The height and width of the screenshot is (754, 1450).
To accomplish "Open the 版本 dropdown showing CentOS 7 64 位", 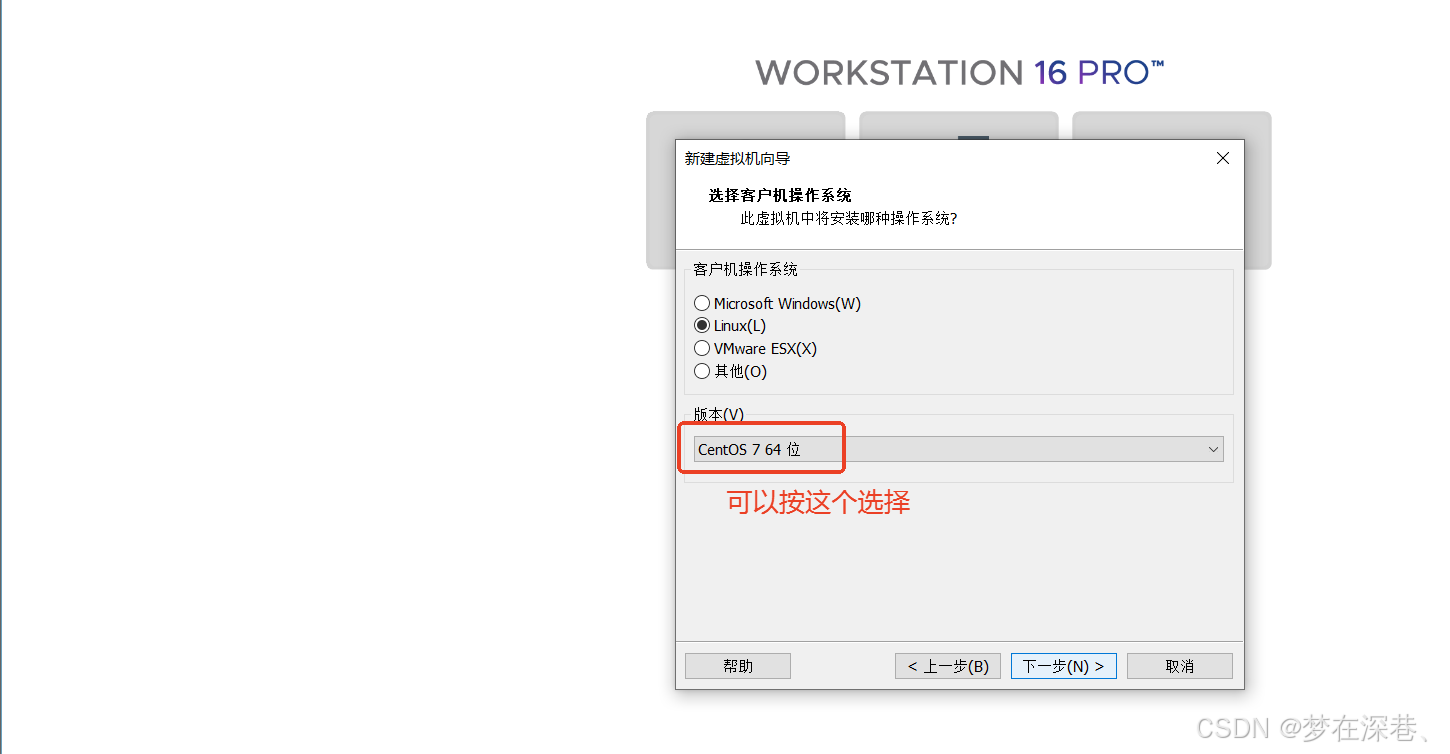I will point(959,449).
